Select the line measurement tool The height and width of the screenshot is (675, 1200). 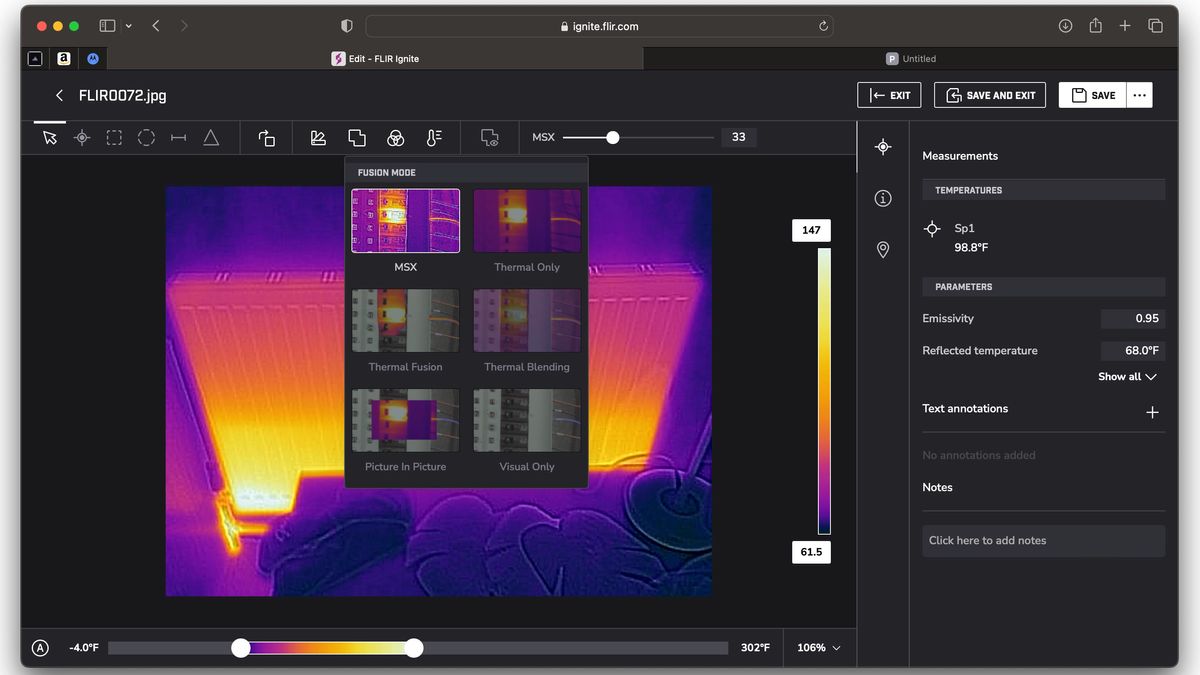(178, 137)
